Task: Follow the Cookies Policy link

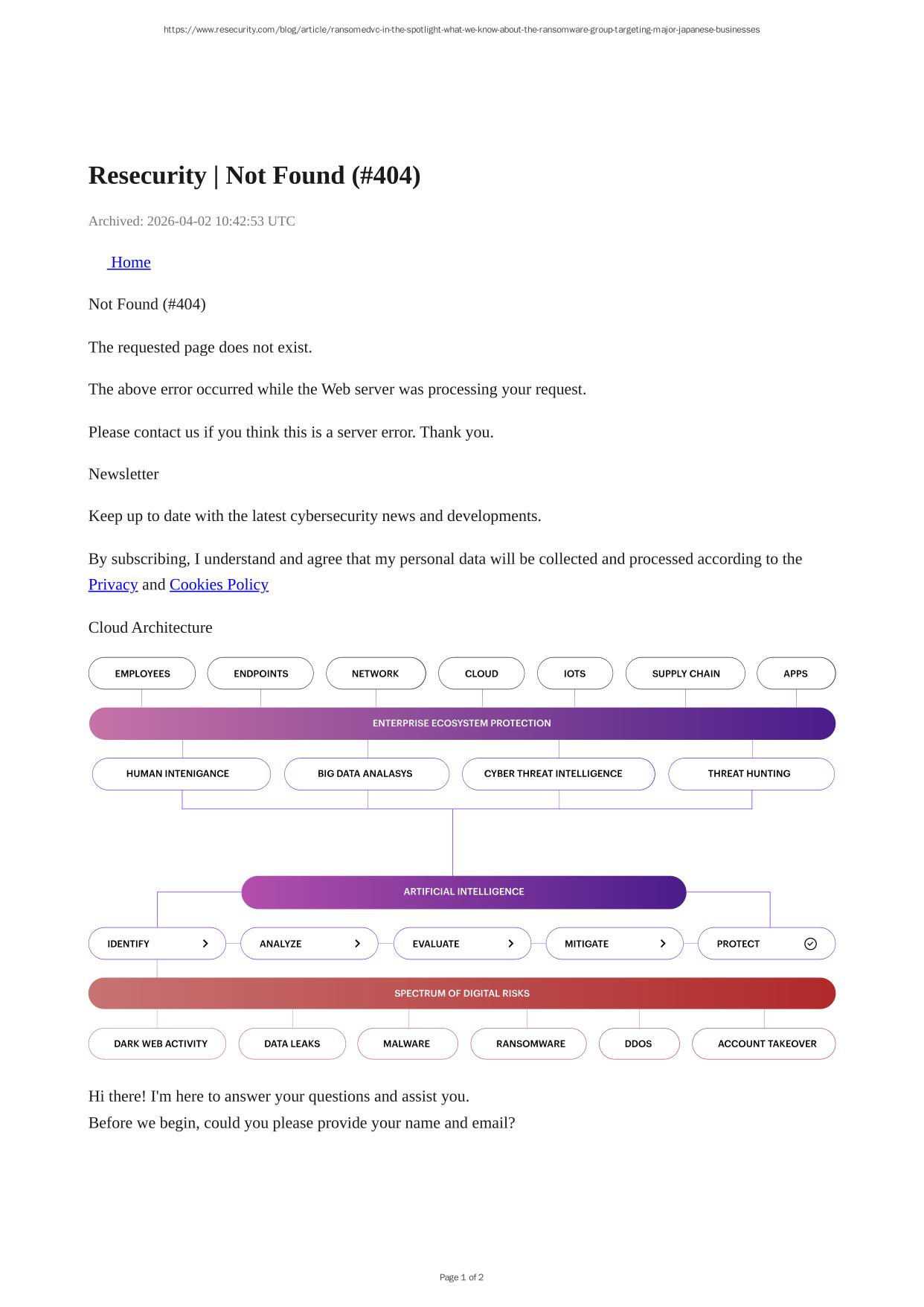Action: (219, 585)
